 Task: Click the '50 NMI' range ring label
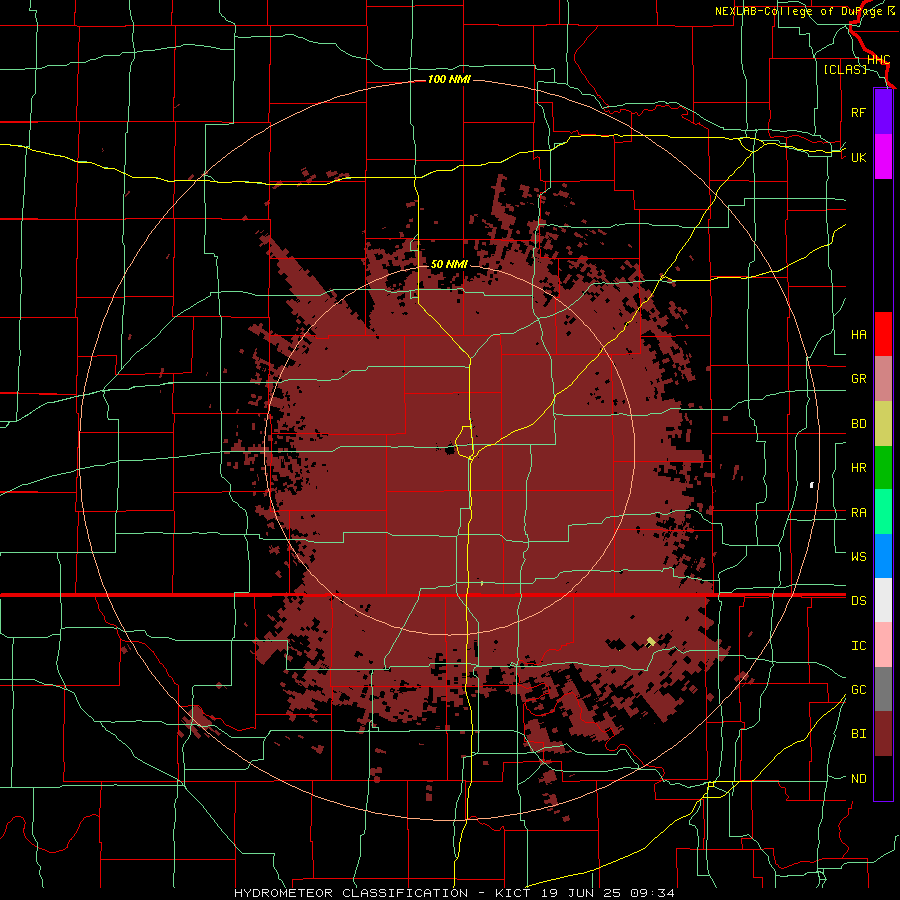coord(449,264)
